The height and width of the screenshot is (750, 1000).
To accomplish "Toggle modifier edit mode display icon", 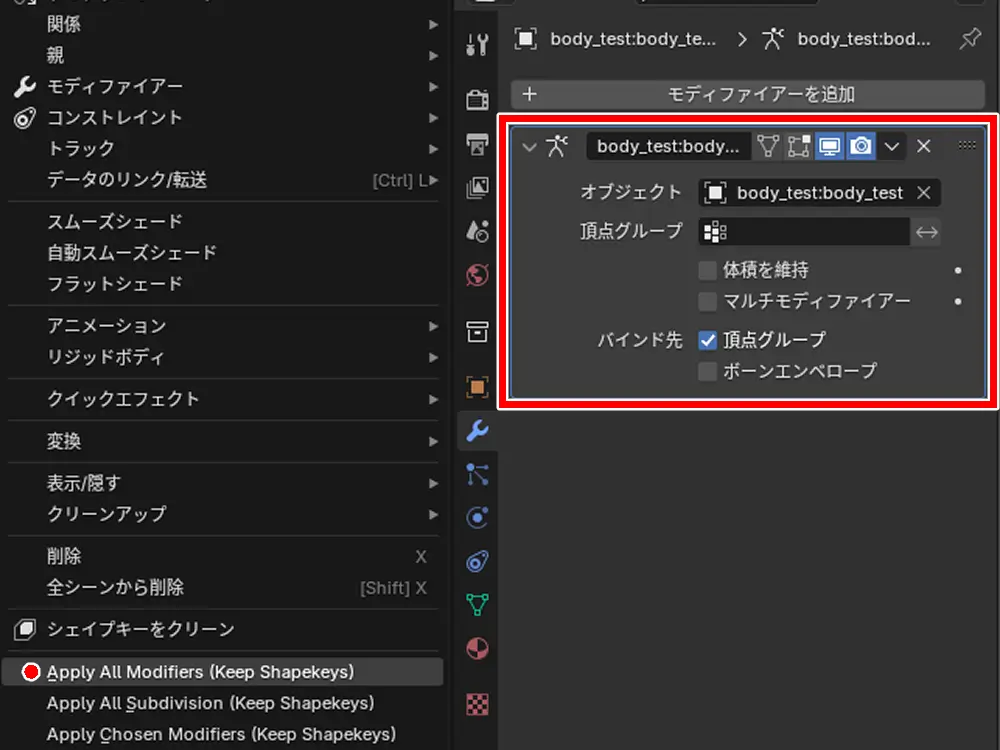I will (x=797, y=146).
